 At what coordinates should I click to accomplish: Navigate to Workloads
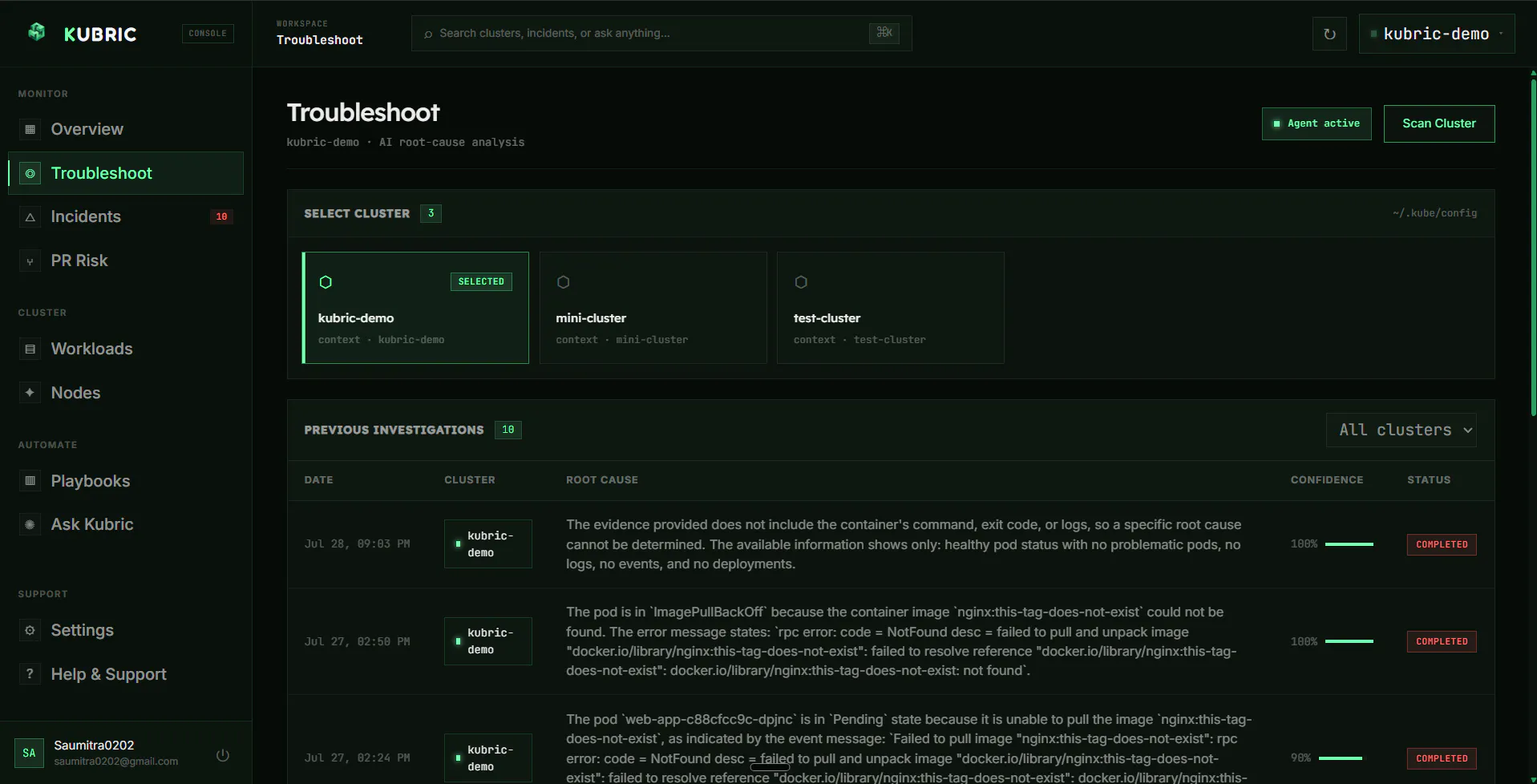(126, 349)
